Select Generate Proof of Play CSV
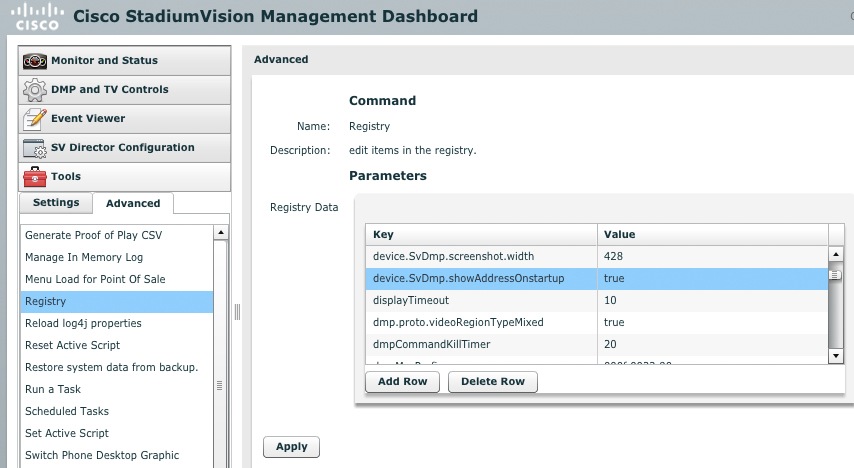The image size is (854, 468). click(117, 235)
